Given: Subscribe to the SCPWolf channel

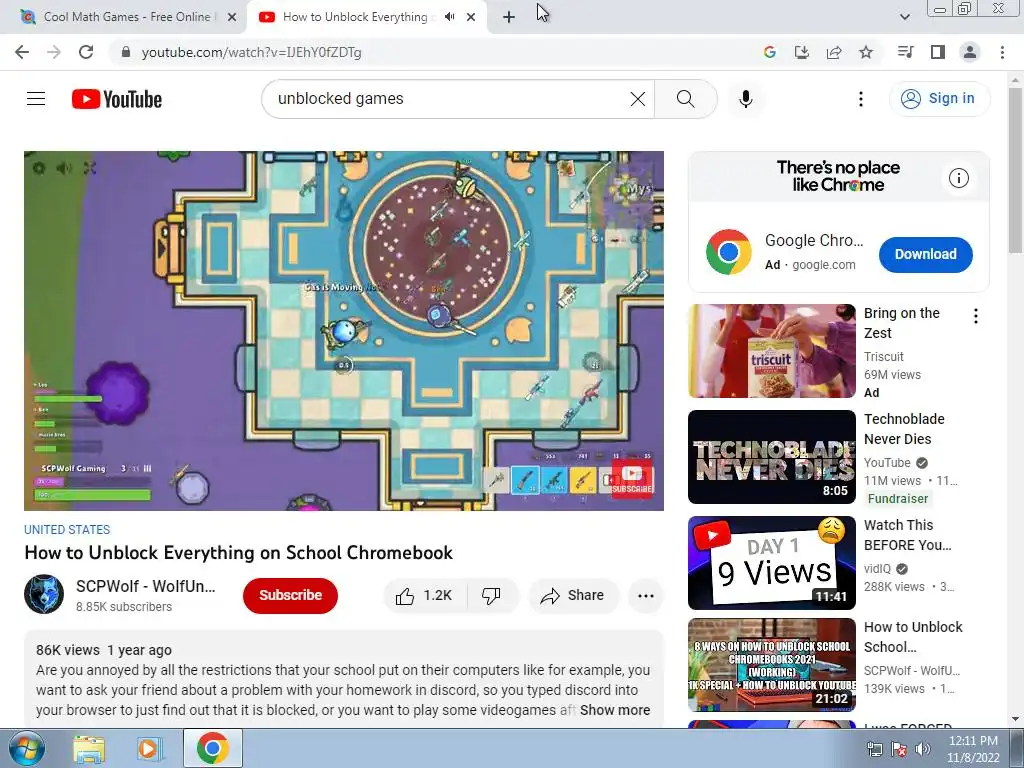Looking at the screenshot, I should click(x=291, y=595).
